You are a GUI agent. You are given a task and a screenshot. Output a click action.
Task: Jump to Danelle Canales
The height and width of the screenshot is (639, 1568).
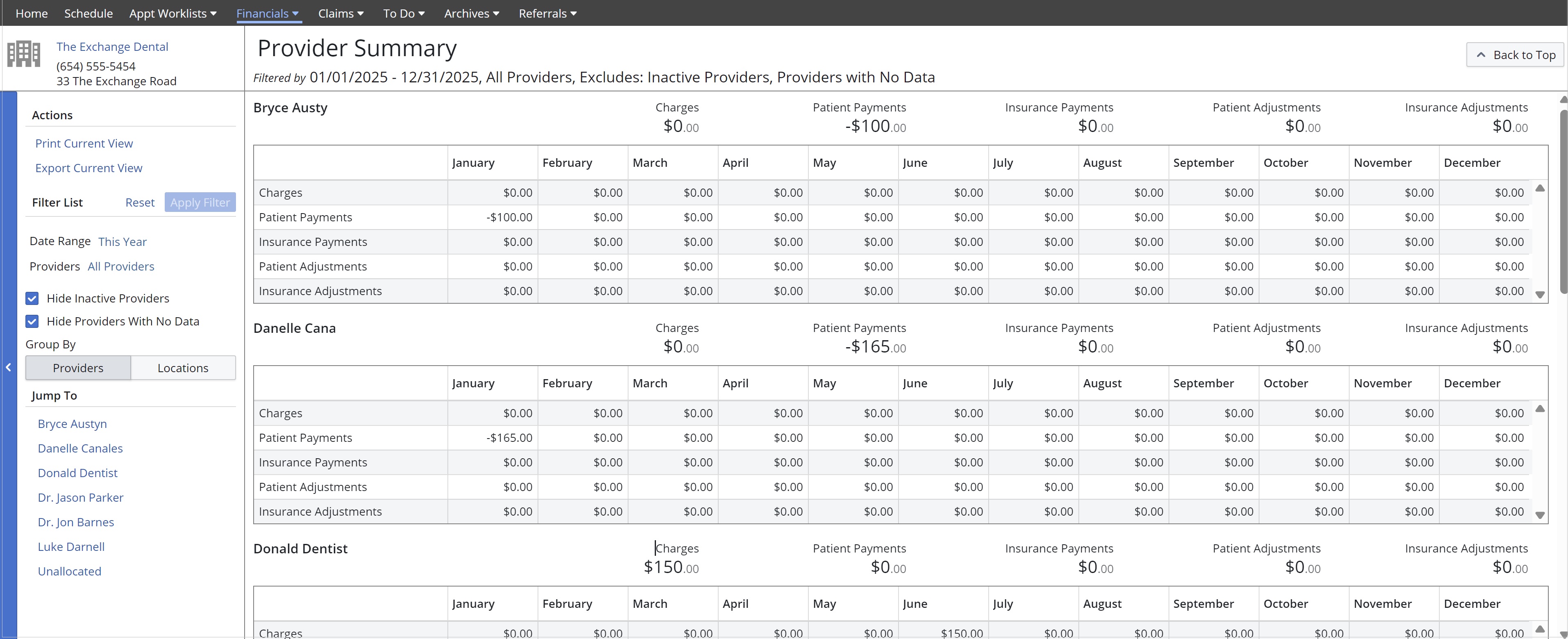click(80, 448)
